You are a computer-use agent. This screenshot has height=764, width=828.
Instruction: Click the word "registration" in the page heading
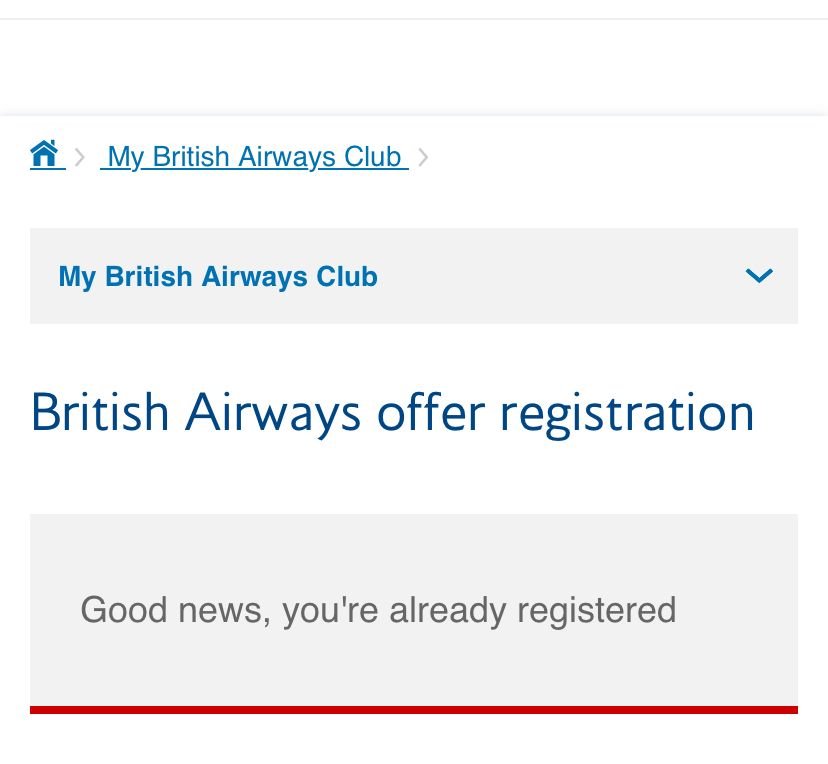(627, 414)
